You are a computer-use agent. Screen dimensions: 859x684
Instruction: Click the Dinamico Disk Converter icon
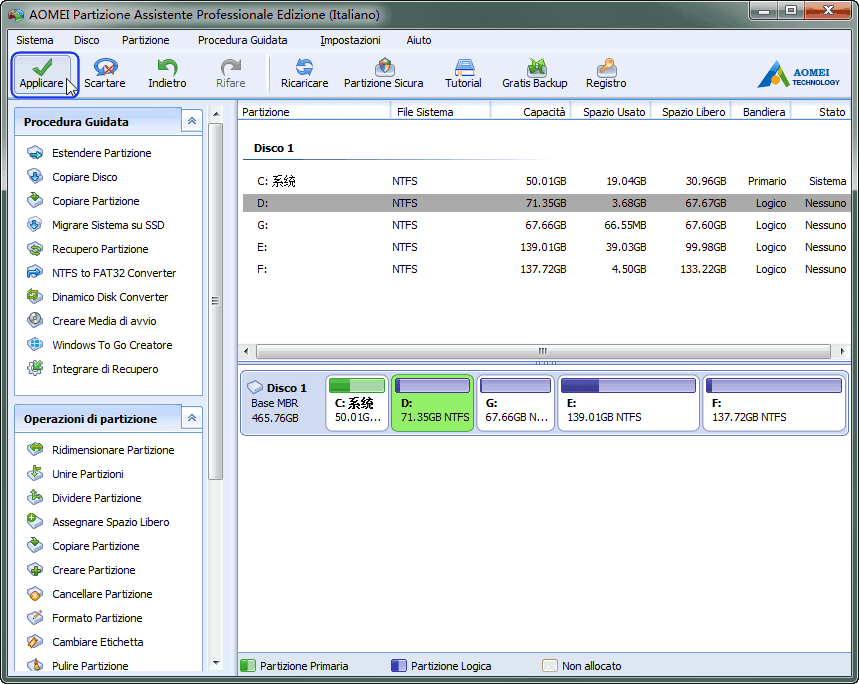point(35,297)
